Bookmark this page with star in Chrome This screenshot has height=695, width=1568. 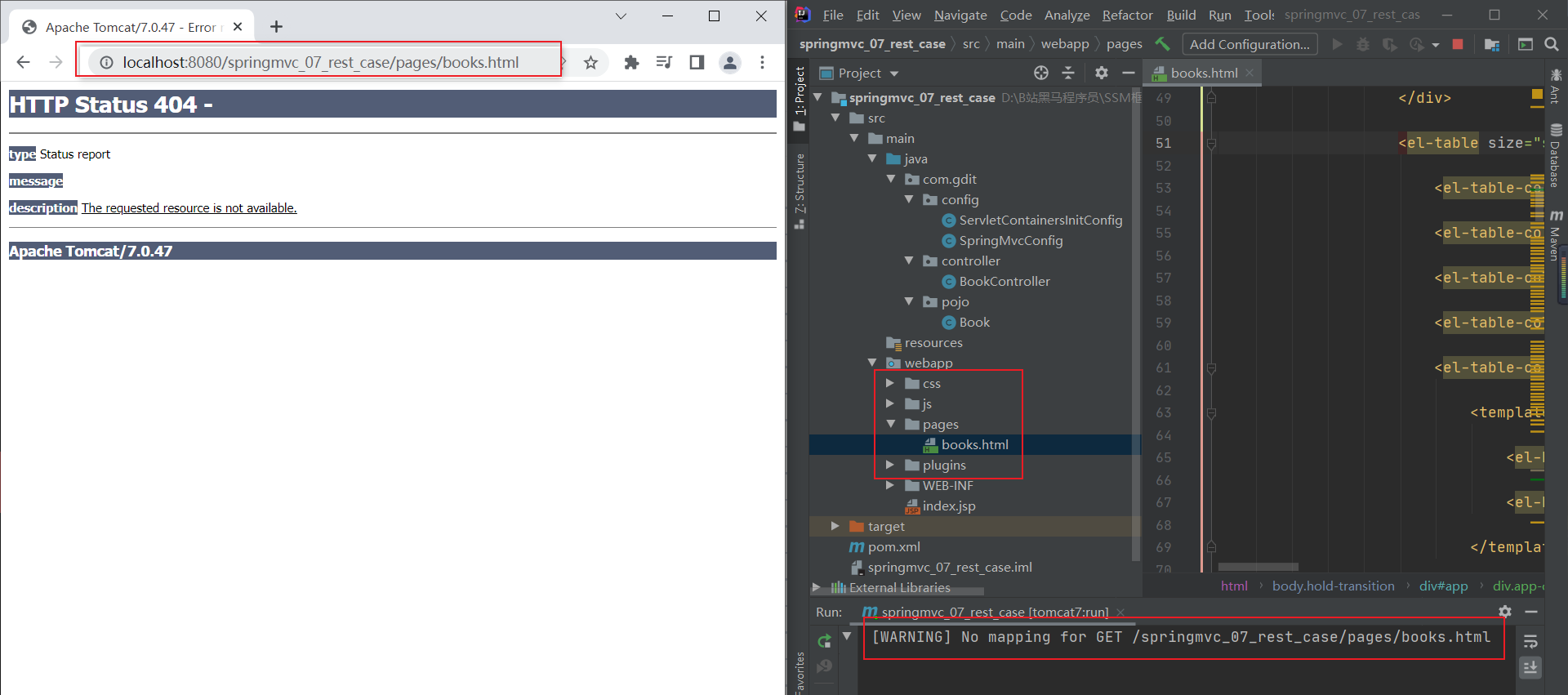tap(591, 62)
